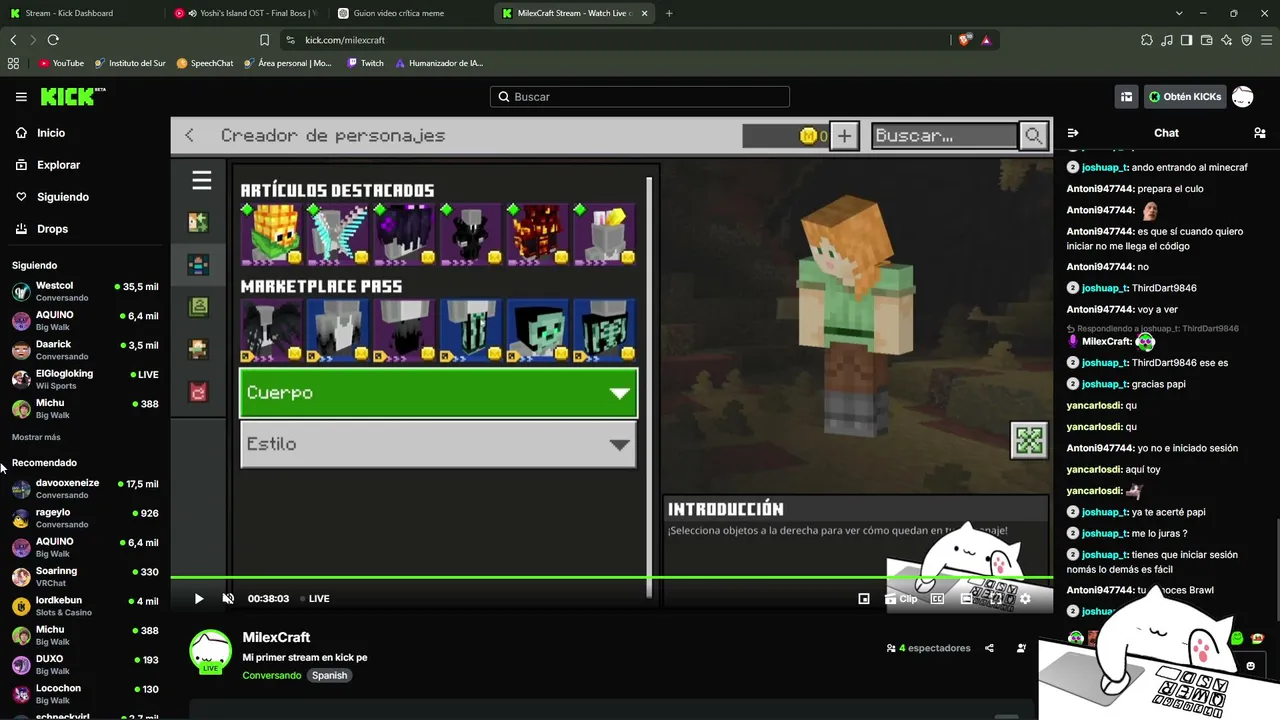The width and height of the screenshot is (1280, 720).
Task: Click the plus button beside the coins
Action: [845, 136]
